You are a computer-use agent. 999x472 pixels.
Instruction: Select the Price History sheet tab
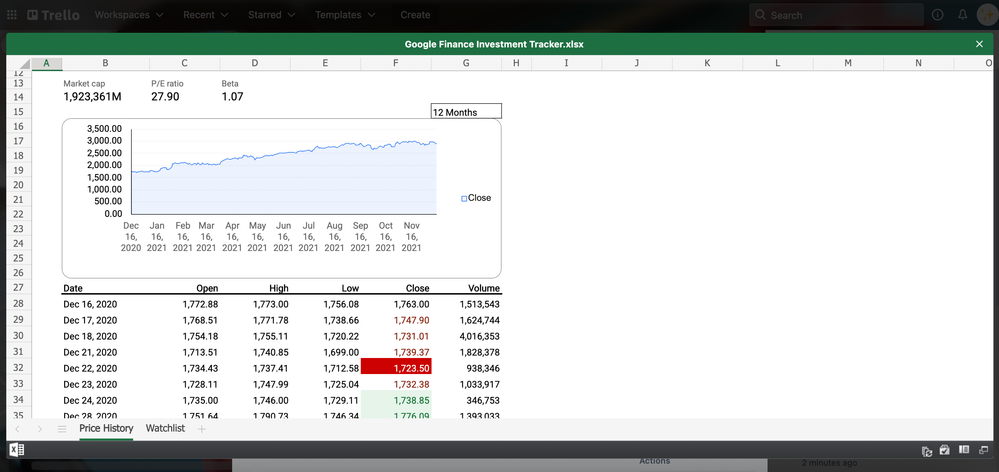[x=106, y=428]
